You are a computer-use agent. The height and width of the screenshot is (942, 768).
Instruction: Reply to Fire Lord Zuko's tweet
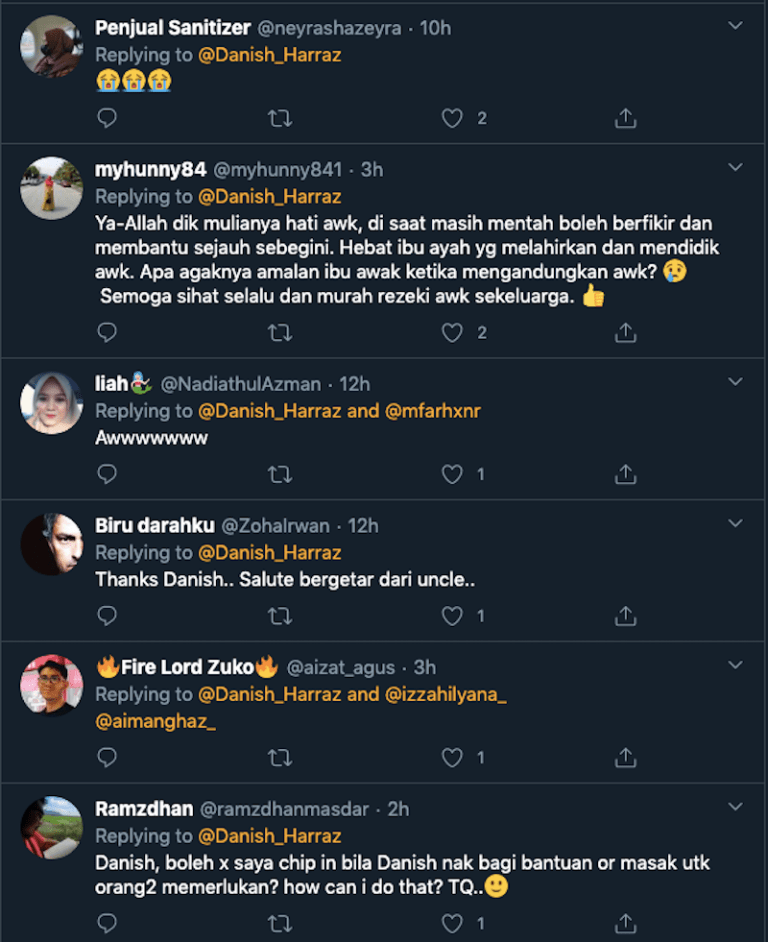[x=105, y=757]
